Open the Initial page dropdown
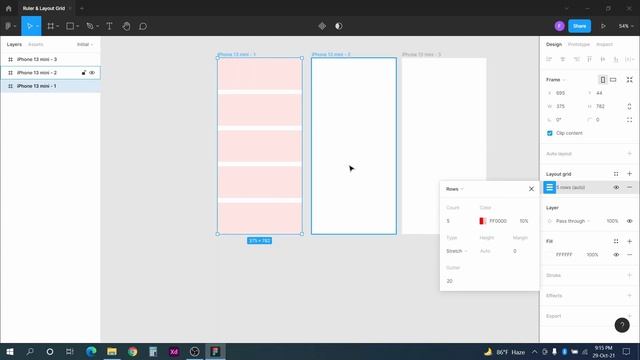 pos(85,44)
